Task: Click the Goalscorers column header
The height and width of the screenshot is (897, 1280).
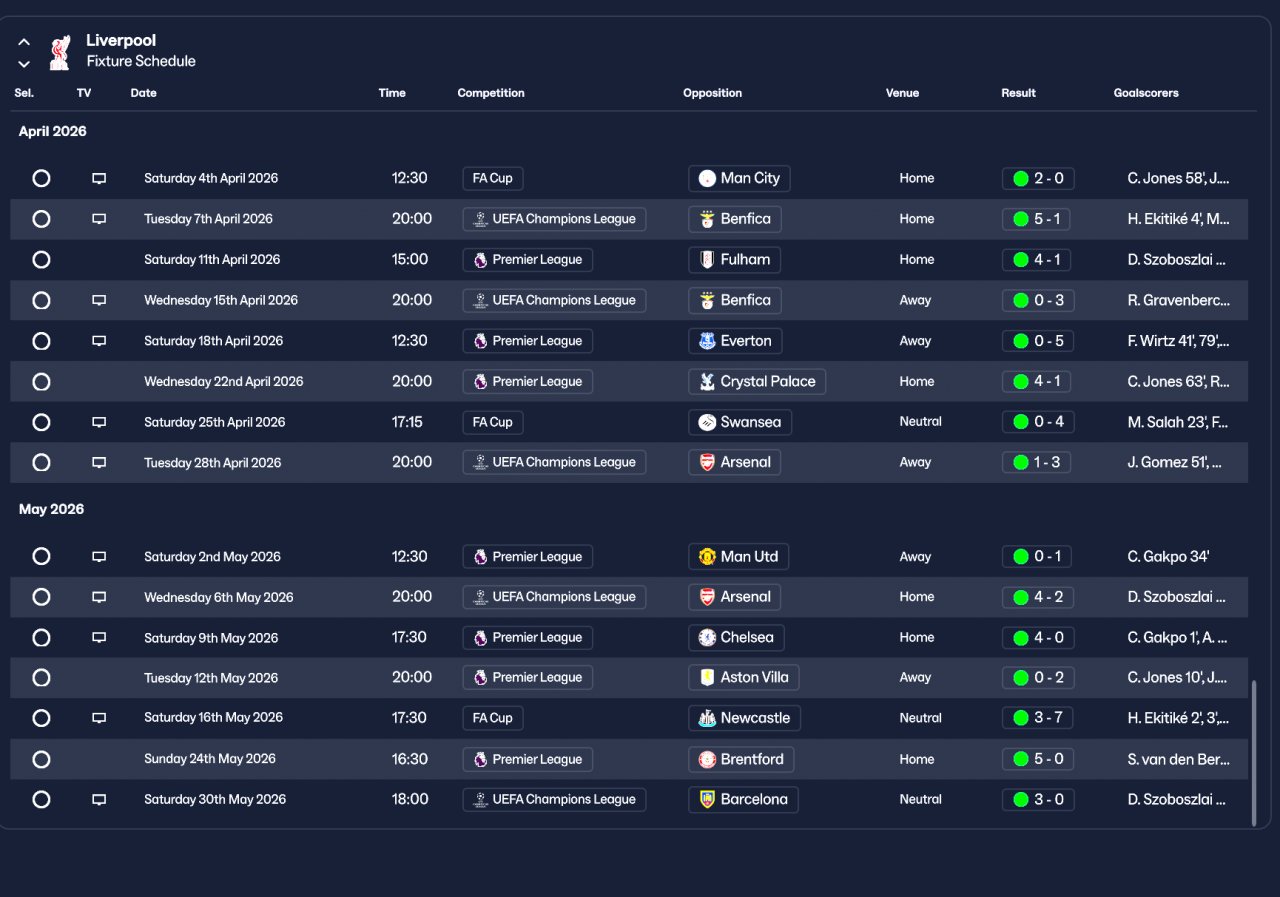Action: coord(1146,93)
